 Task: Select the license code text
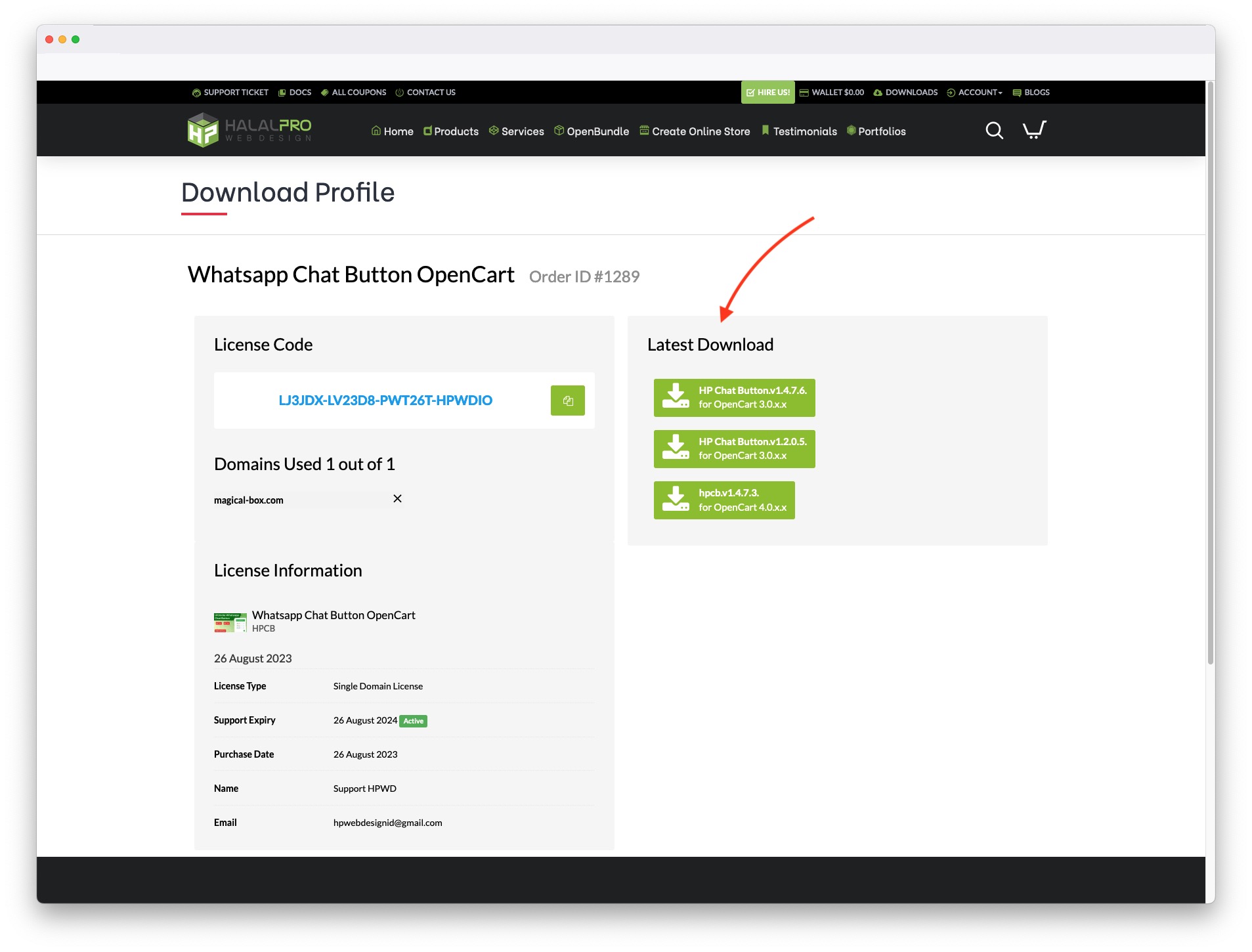385,400
